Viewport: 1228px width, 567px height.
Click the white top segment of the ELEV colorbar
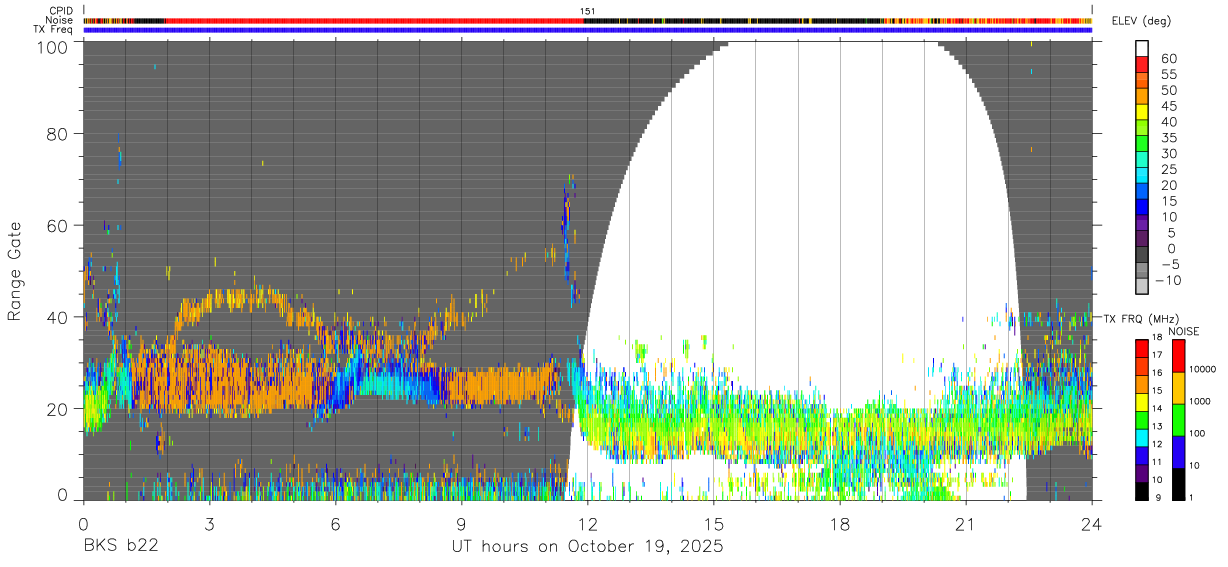click(1142, 48)
